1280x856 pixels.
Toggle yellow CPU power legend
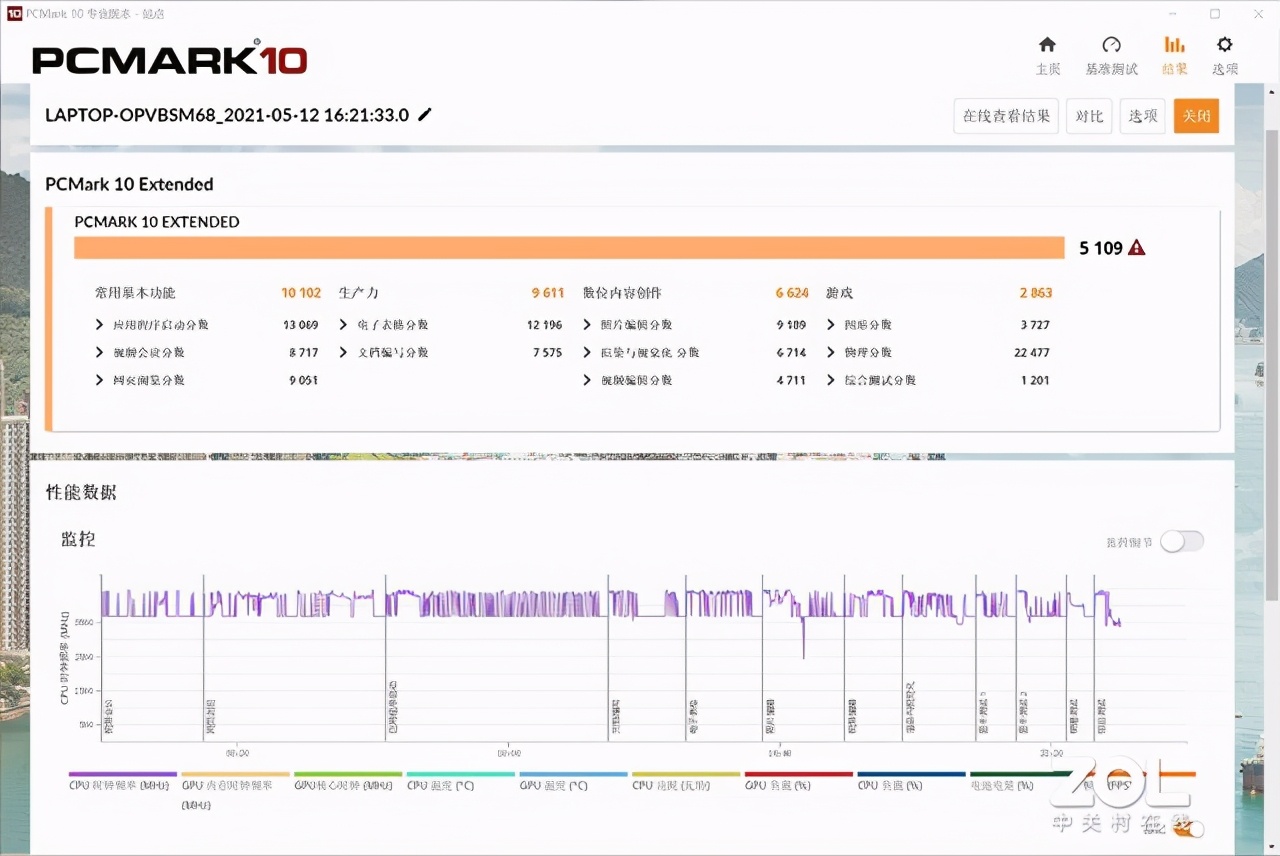[686, 782]
